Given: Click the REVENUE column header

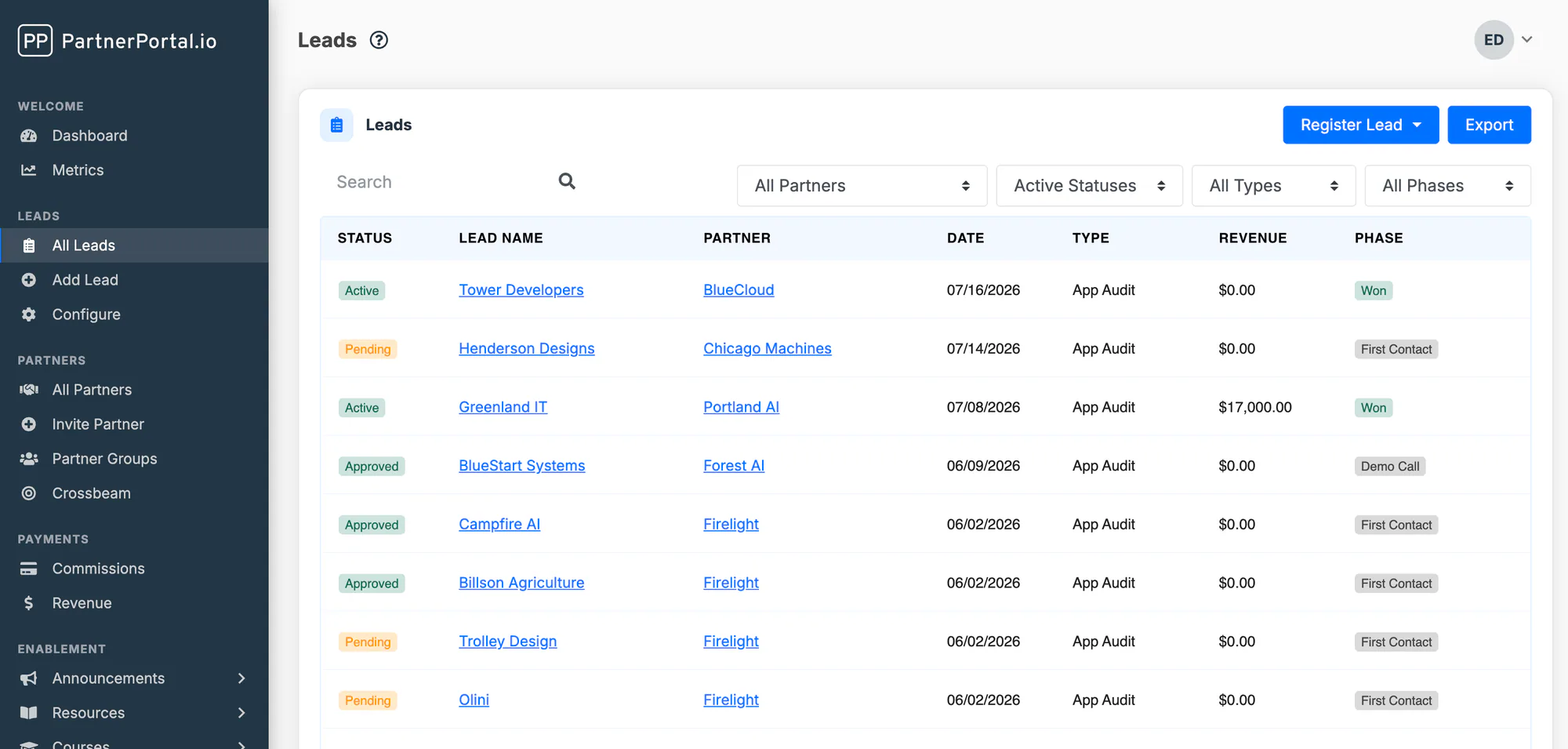Looking at the screenshot, I should [x=1253, y=238].
